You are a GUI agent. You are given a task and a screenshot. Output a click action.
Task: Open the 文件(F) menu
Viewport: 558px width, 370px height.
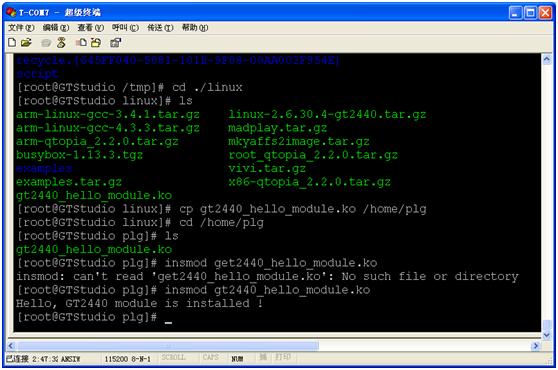click(21, 28)
